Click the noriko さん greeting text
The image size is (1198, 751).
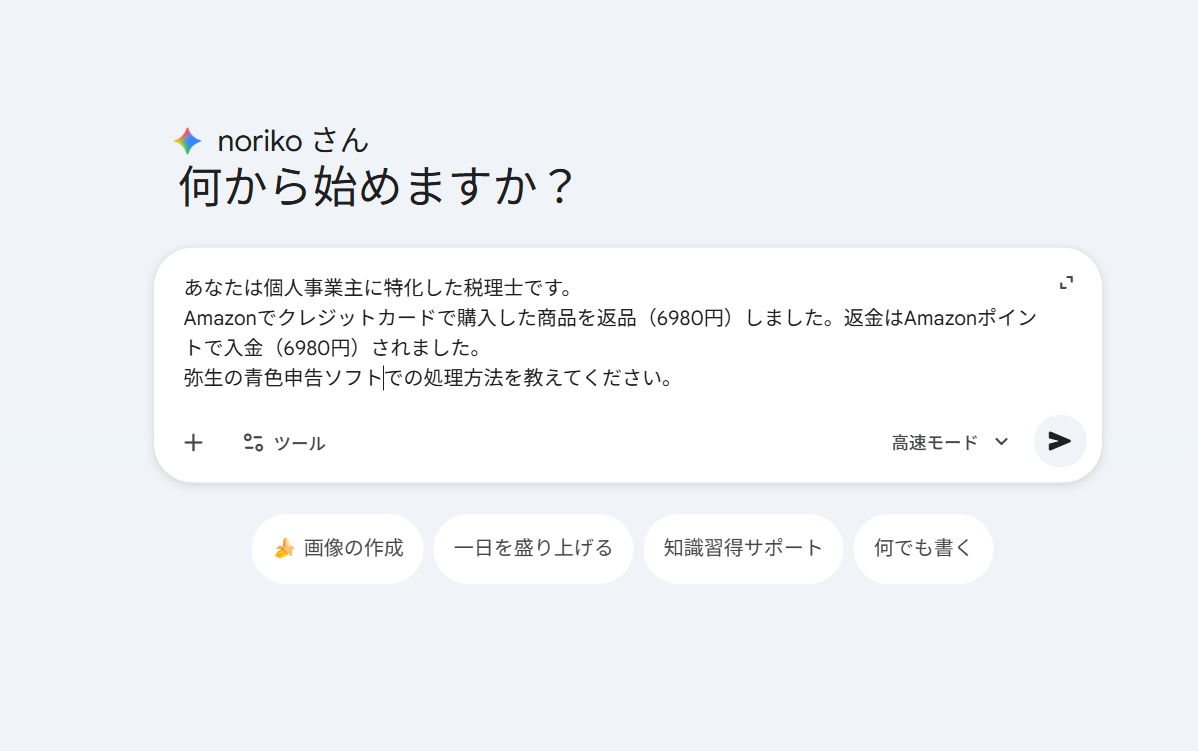pyautogui.click(x=293, y=141)
